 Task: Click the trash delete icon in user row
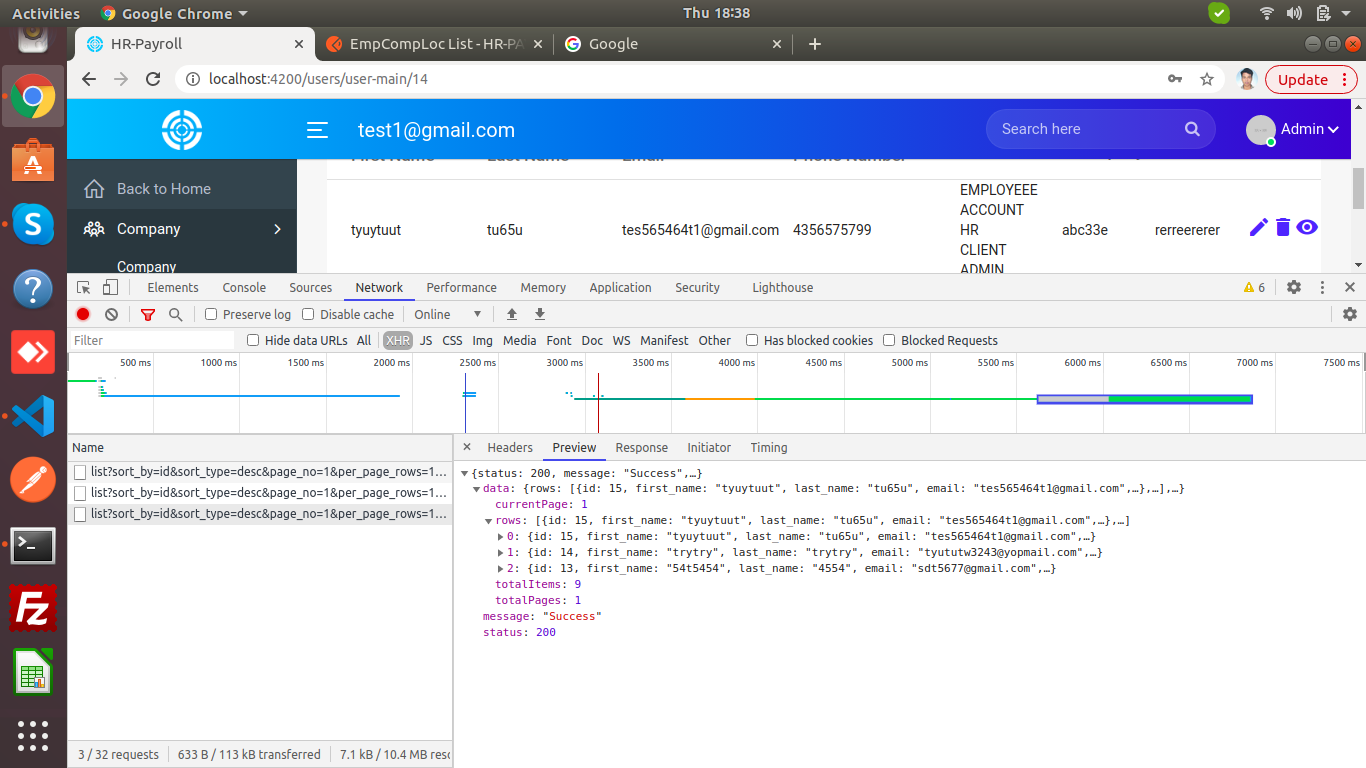pyautogui.click(x=1283, y=228)
